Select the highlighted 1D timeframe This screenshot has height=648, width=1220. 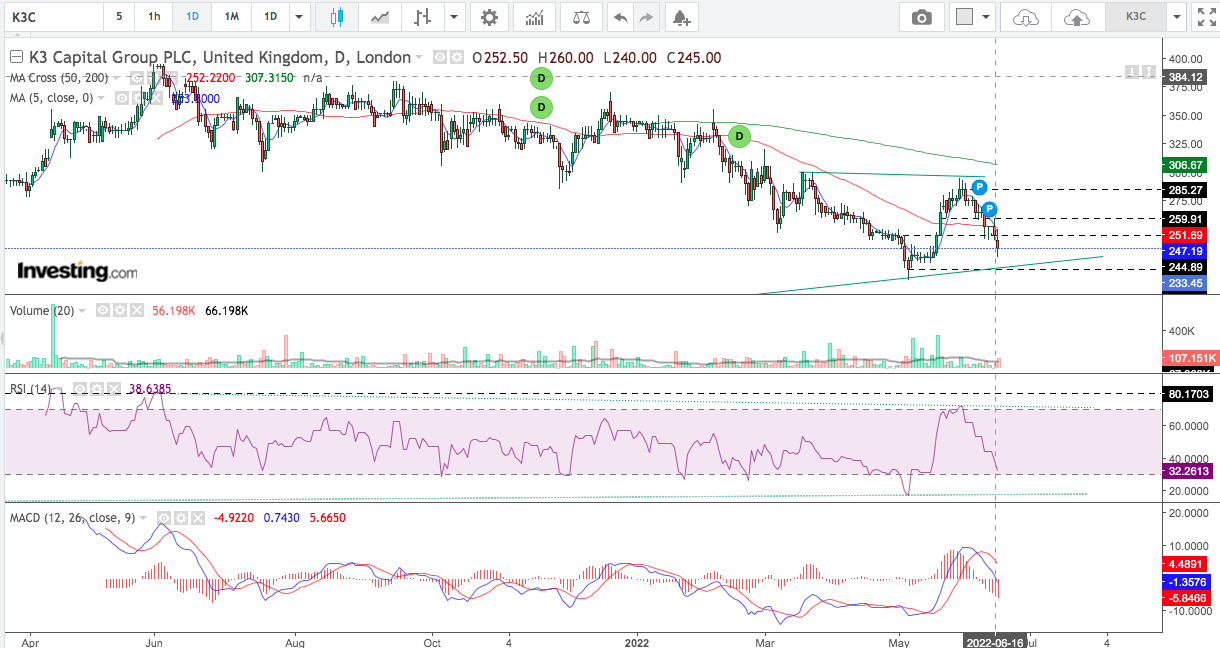(x=192, y=17)
